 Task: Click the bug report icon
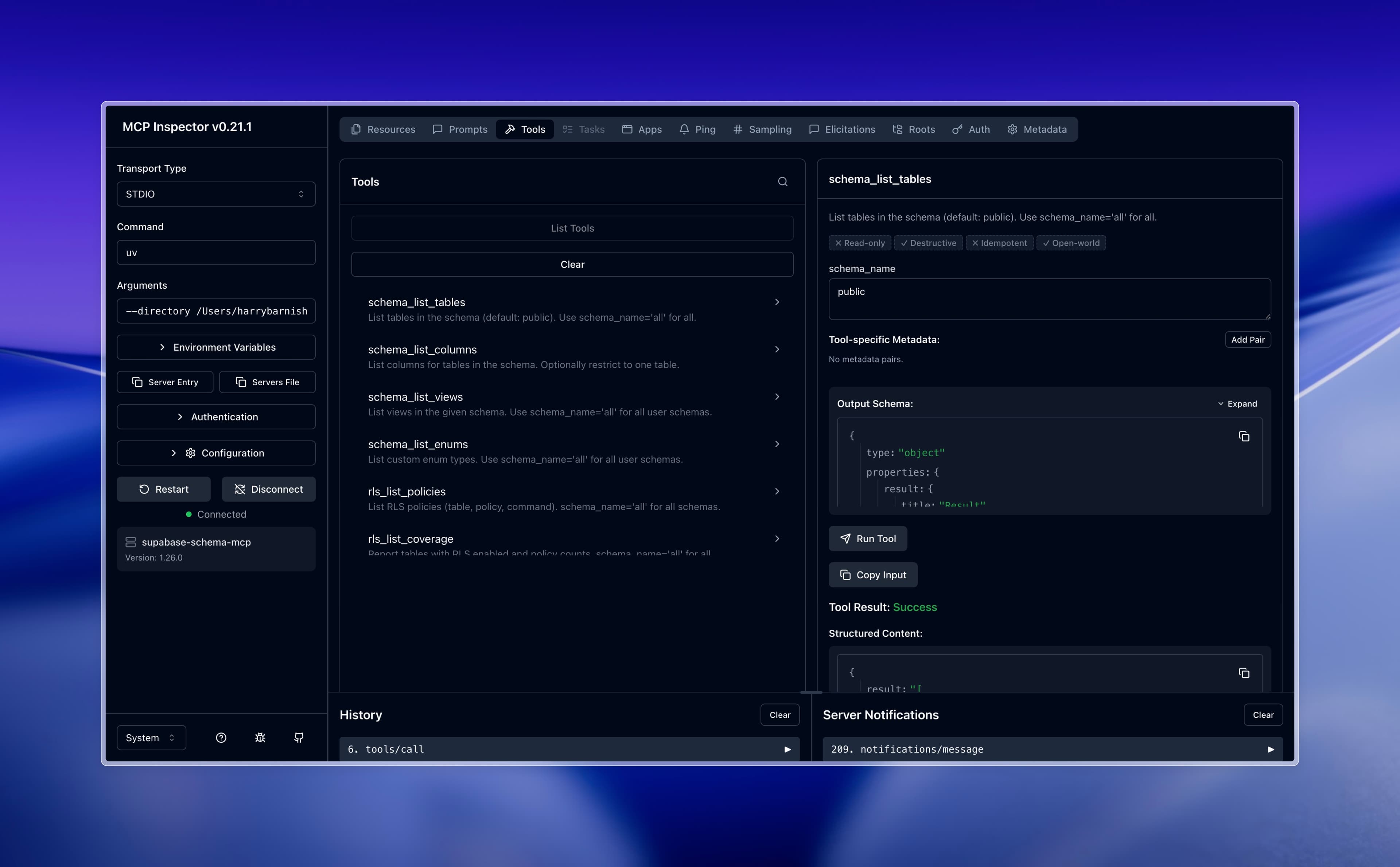(x=260, y=737)
